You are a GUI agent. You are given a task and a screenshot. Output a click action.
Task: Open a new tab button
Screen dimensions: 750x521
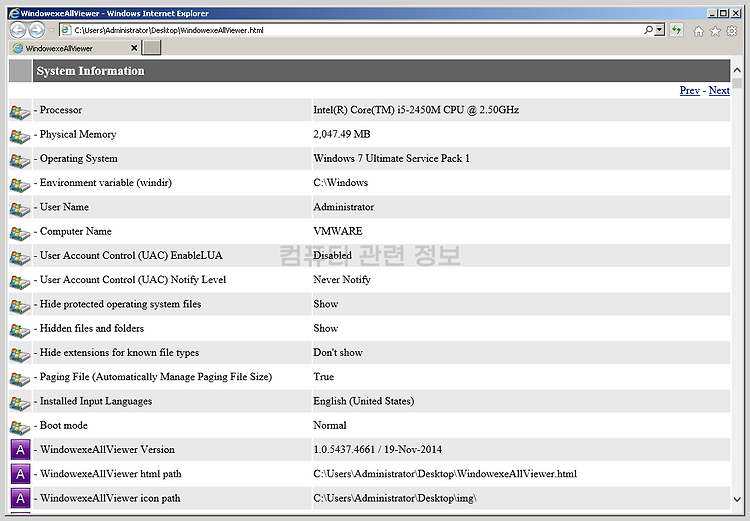(x=152, y=48)
